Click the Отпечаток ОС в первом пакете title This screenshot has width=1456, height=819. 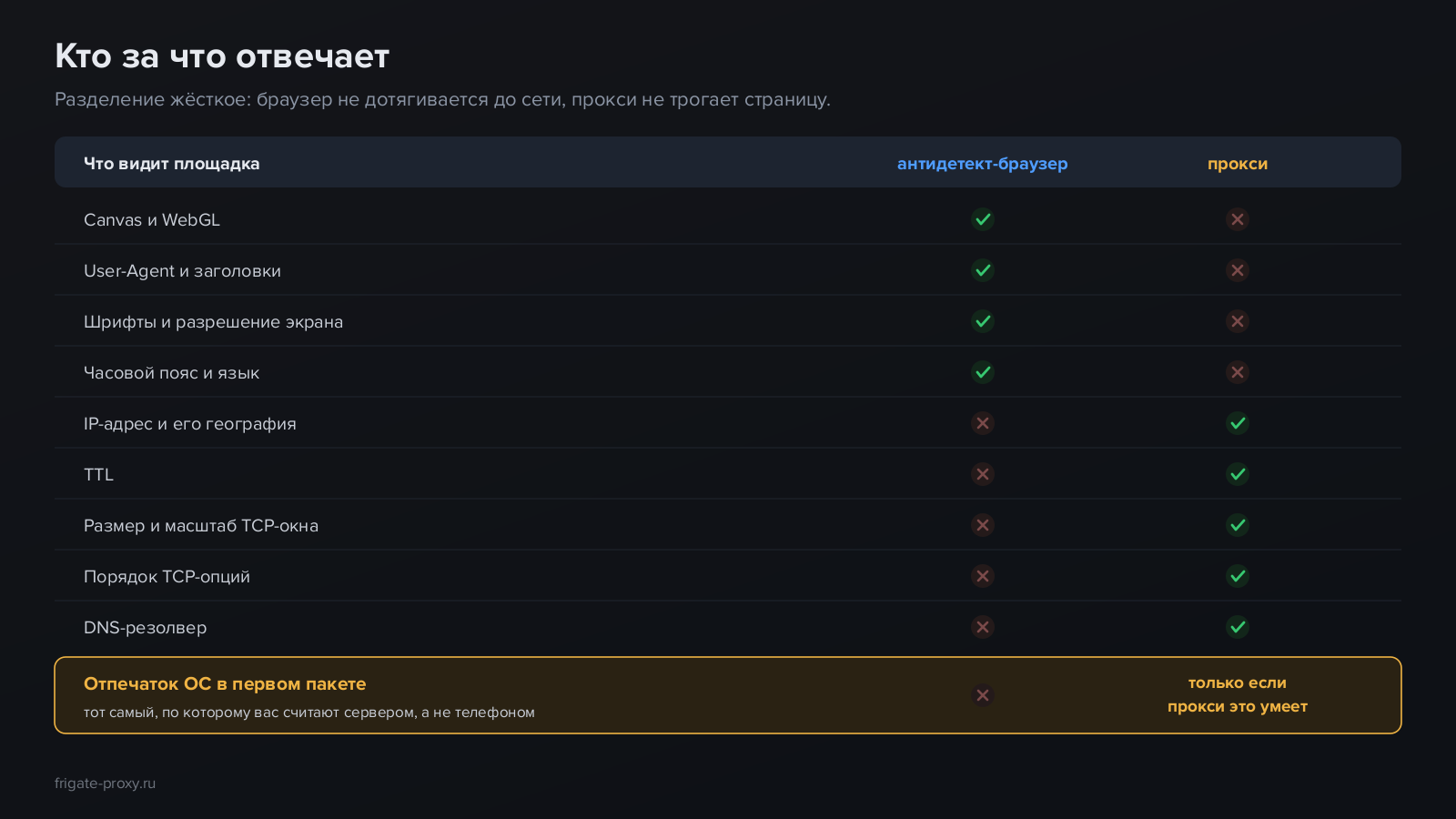point(225,683)
